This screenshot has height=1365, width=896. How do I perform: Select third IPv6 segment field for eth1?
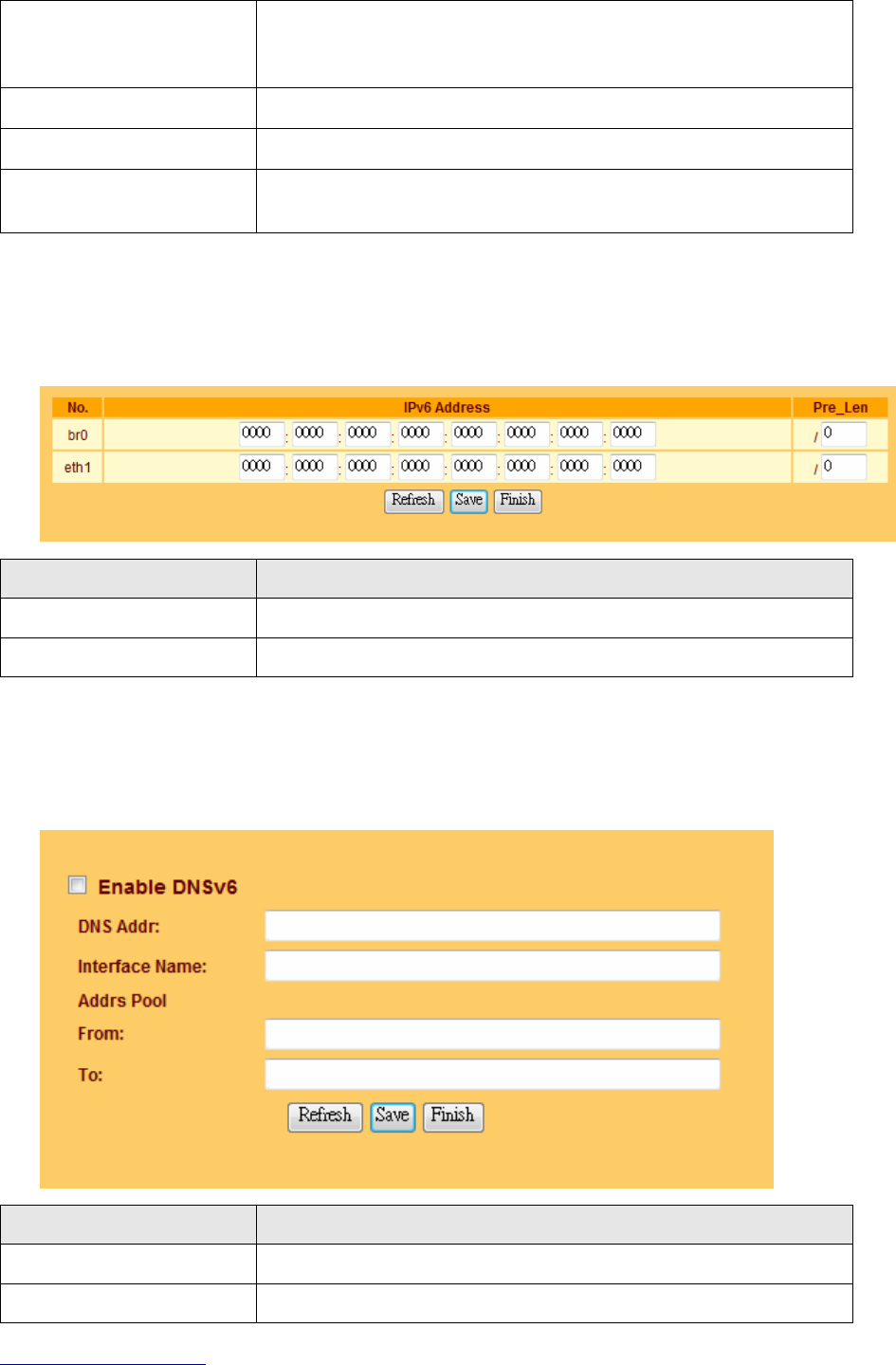[368, 467]
